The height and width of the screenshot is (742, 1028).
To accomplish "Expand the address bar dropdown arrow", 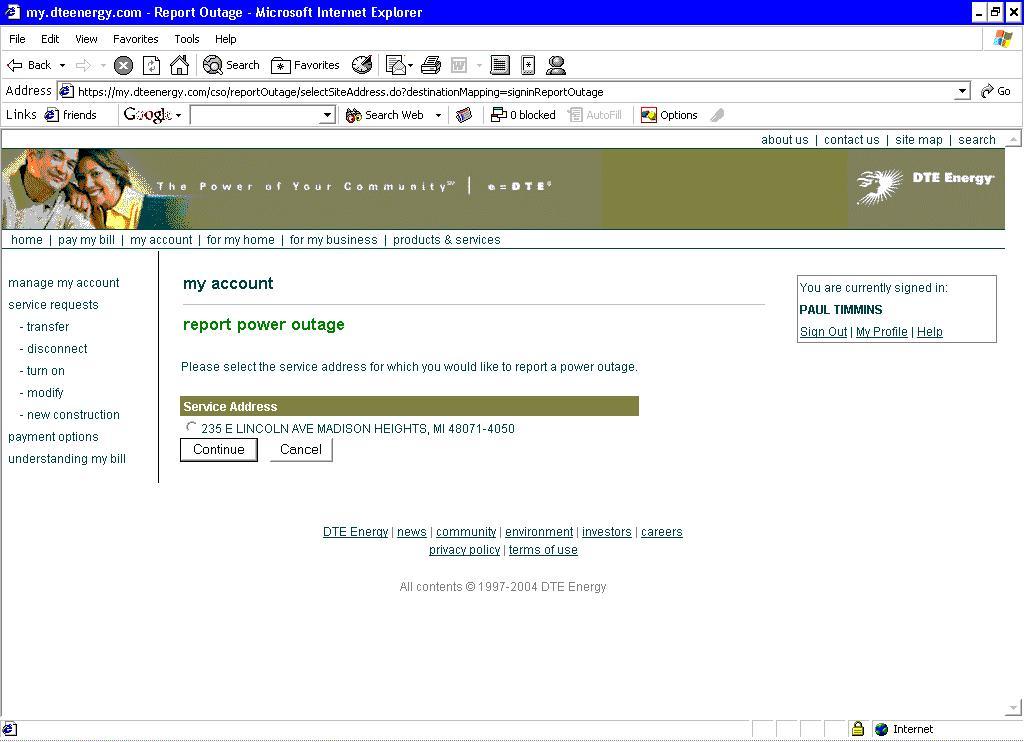I will coord(962,91).
